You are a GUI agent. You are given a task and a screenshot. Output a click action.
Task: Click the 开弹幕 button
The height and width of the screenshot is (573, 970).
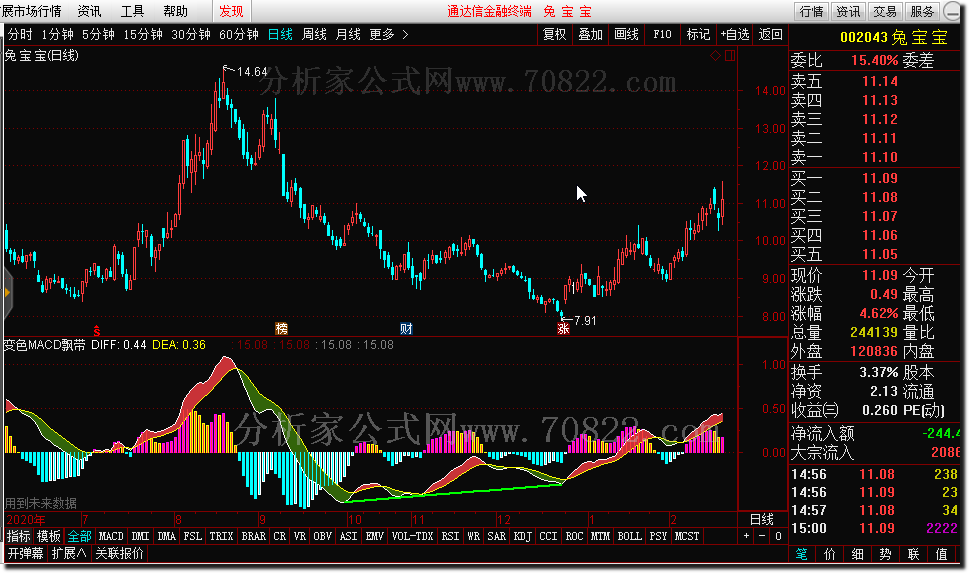25,553
